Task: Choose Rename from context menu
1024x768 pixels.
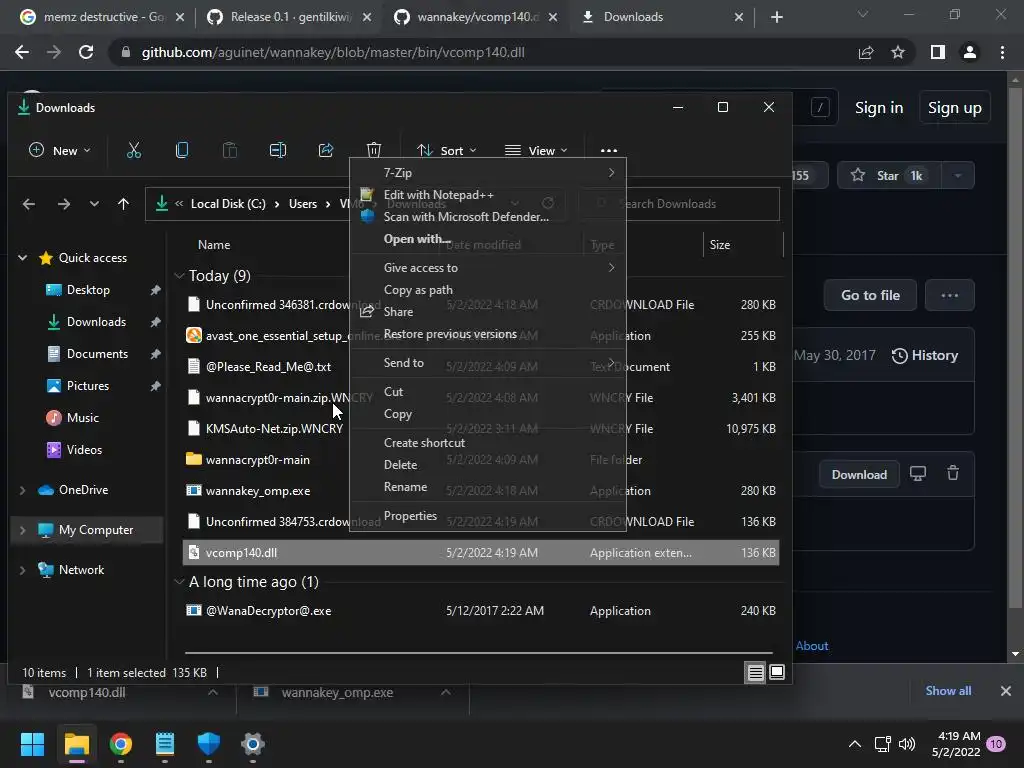Action: pyautogui.click(x=488, y=487)
